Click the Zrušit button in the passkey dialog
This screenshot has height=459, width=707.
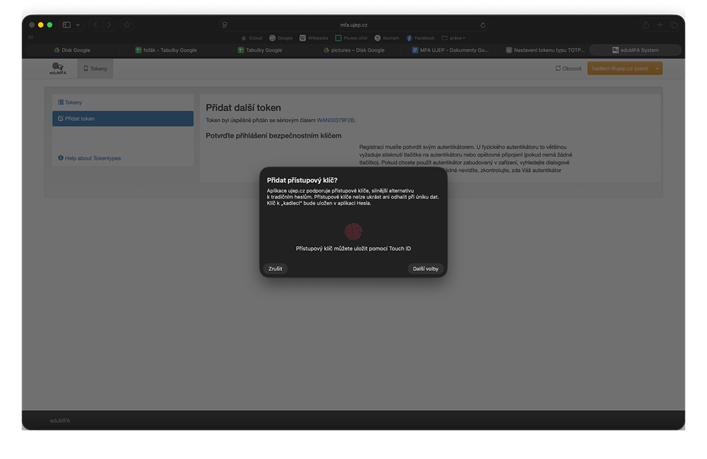coord(275,269)
